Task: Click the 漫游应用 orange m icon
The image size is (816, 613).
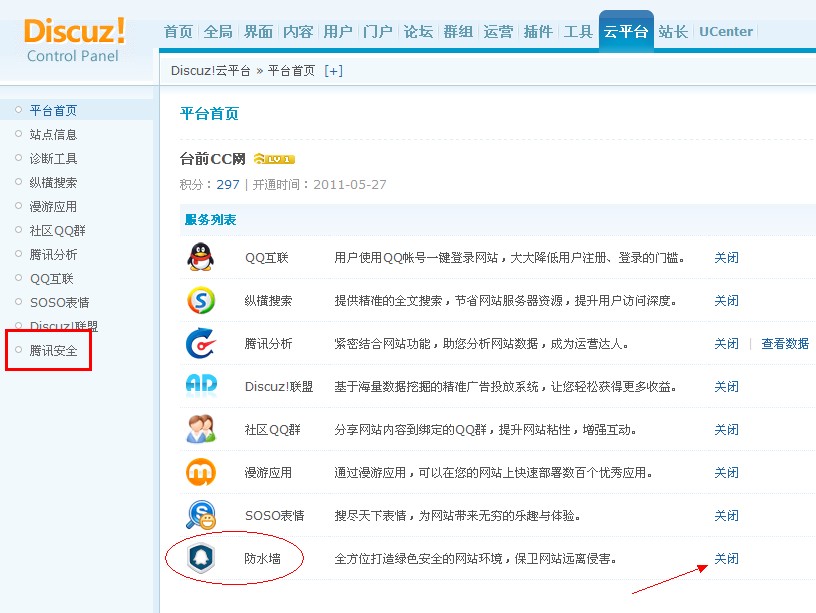Action: tap(201, 472)
